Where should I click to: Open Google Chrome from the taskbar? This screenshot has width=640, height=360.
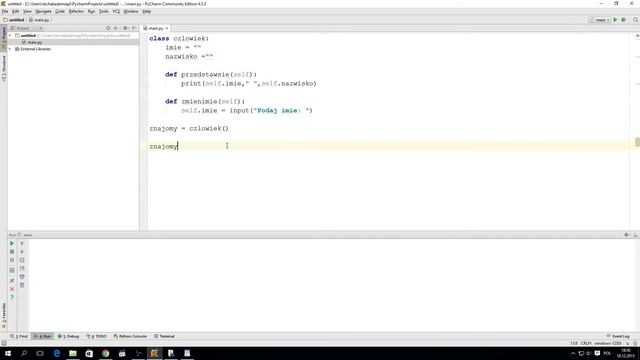(105, 353)
